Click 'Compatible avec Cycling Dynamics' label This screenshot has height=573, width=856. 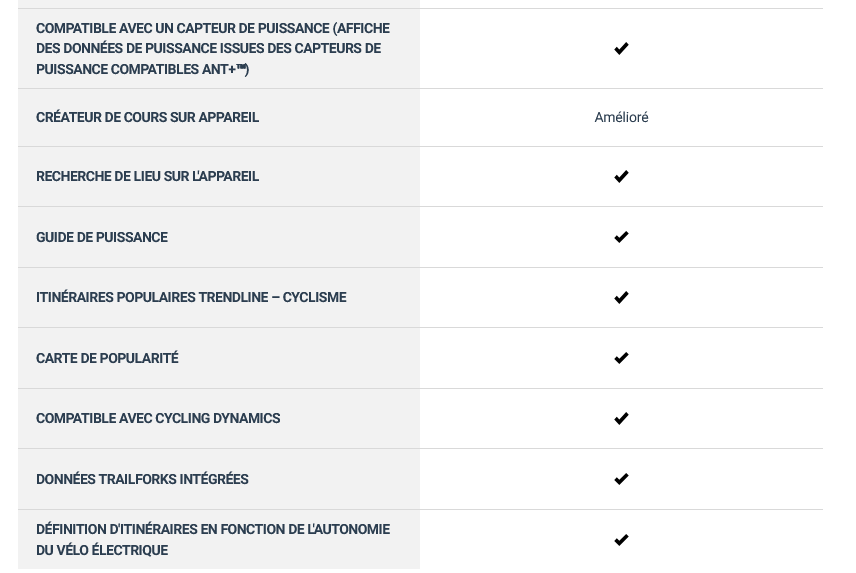click(158, 419)
